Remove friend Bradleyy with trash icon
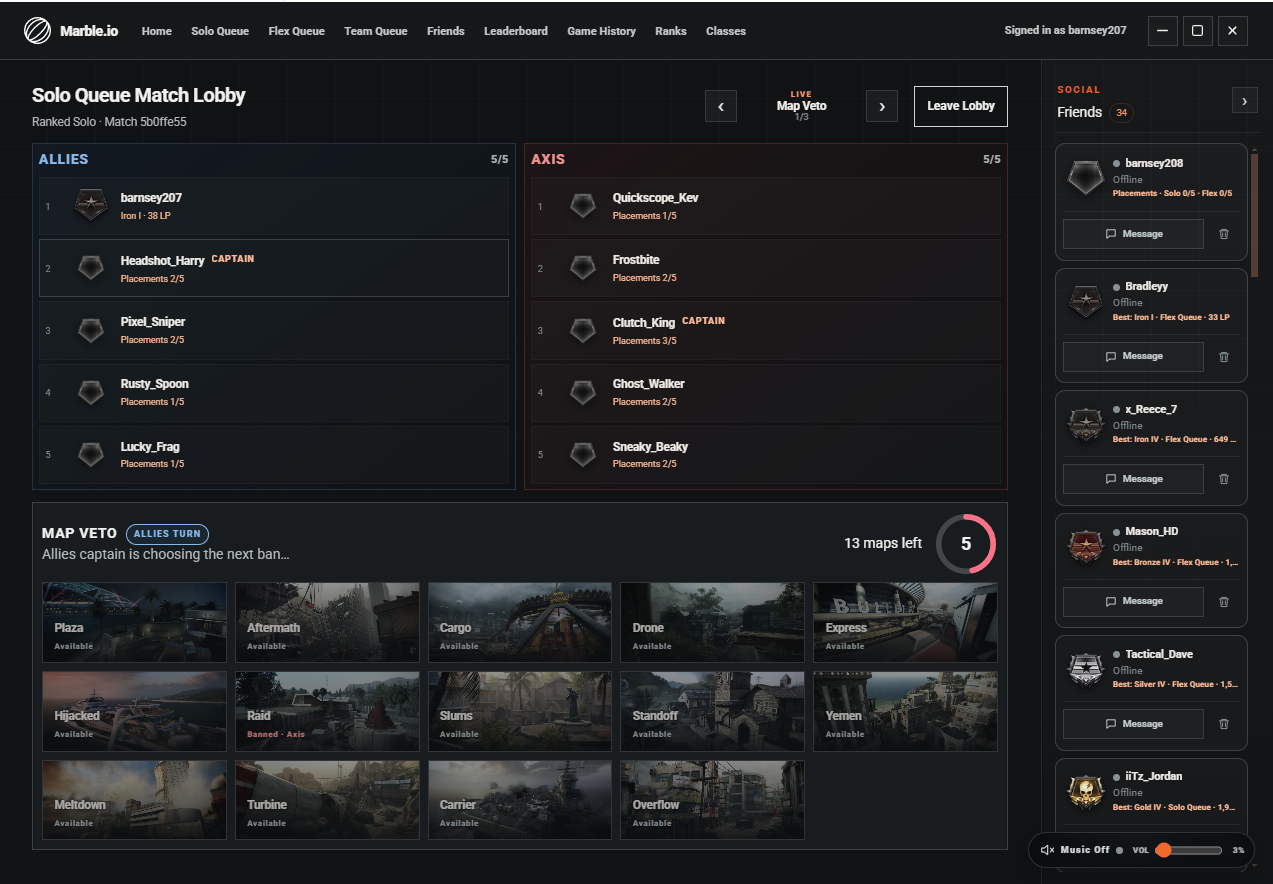1273x884 pixels. [x=1224, y=357]
